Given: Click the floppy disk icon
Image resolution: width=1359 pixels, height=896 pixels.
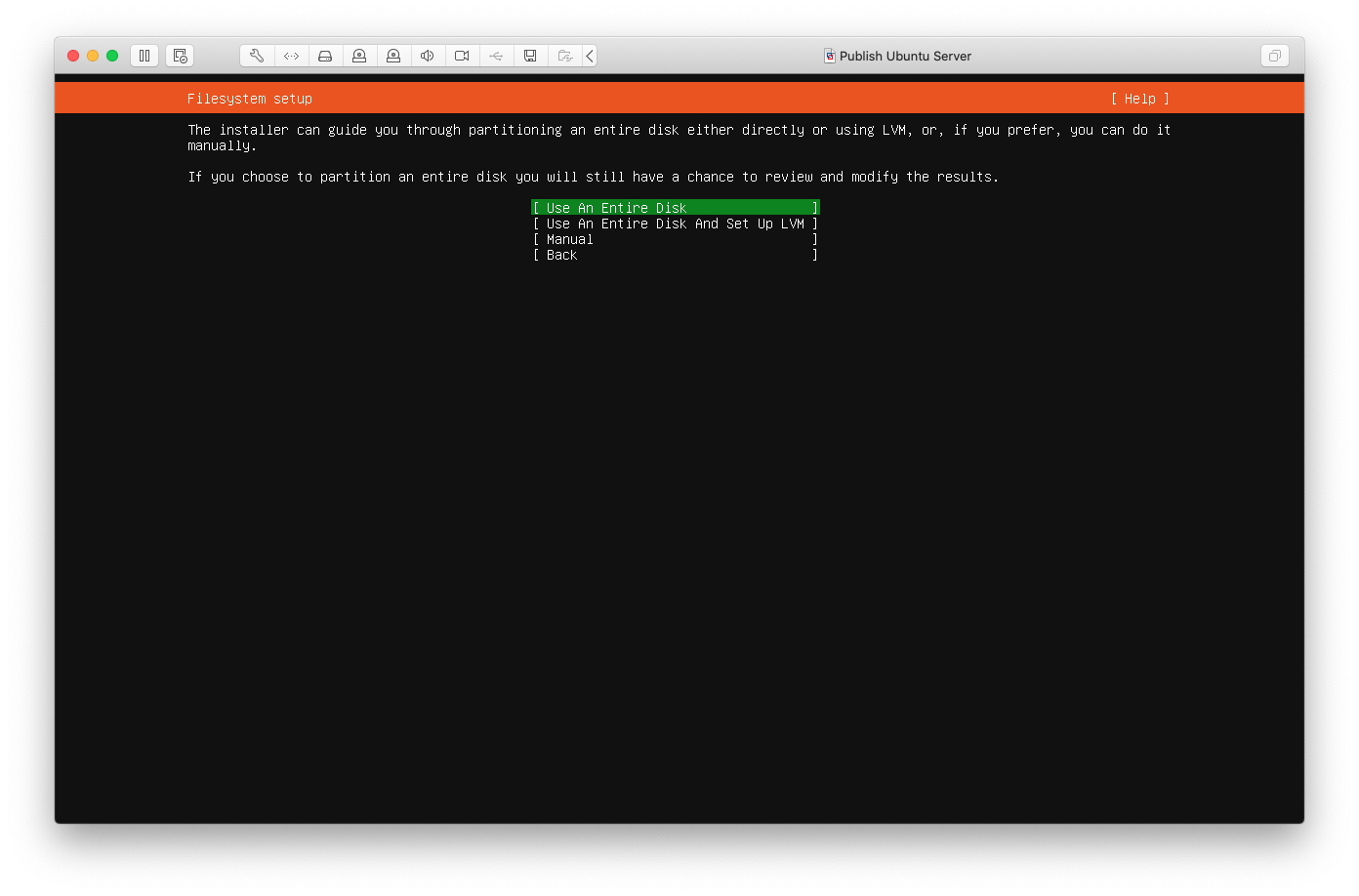Looking at the screenshot, I should 530,56.
